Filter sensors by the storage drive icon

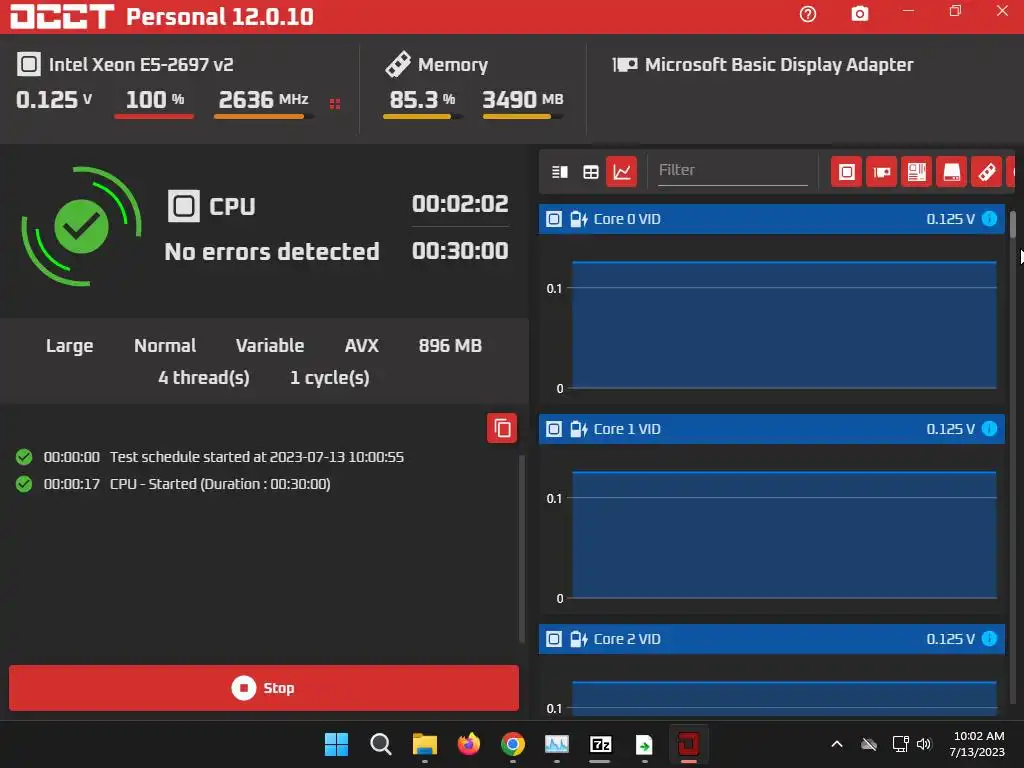point(952,172)
